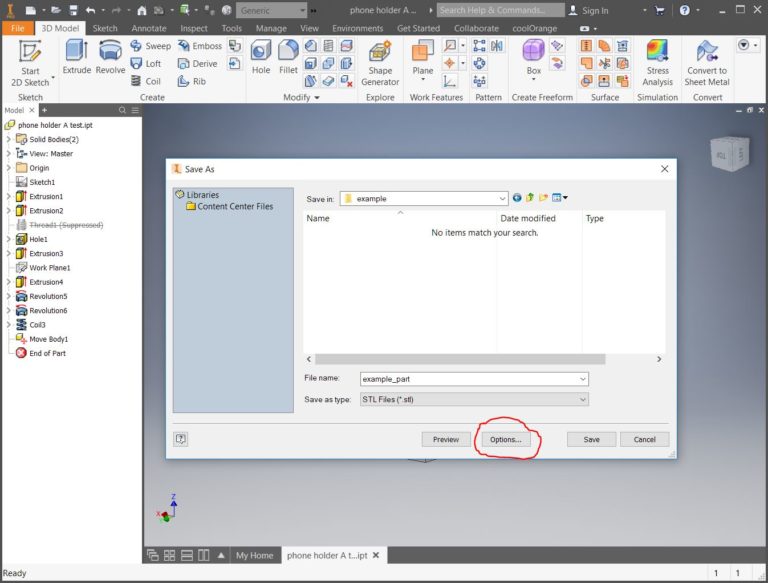Select the Fillet tool
Screen dimensions: 768x583
(288, 53)
